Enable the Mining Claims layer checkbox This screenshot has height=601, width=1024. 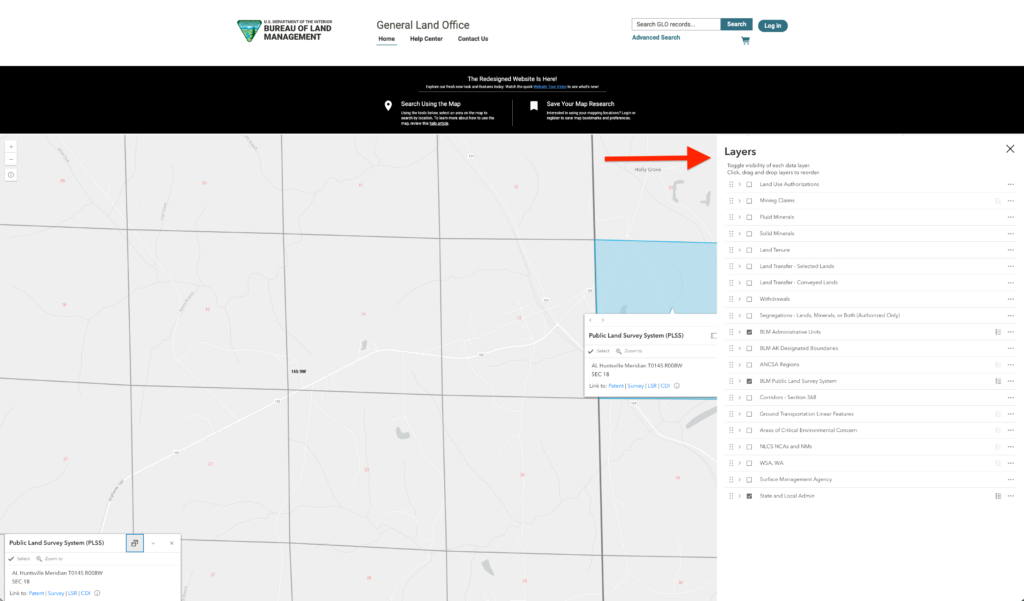(749, 201)
